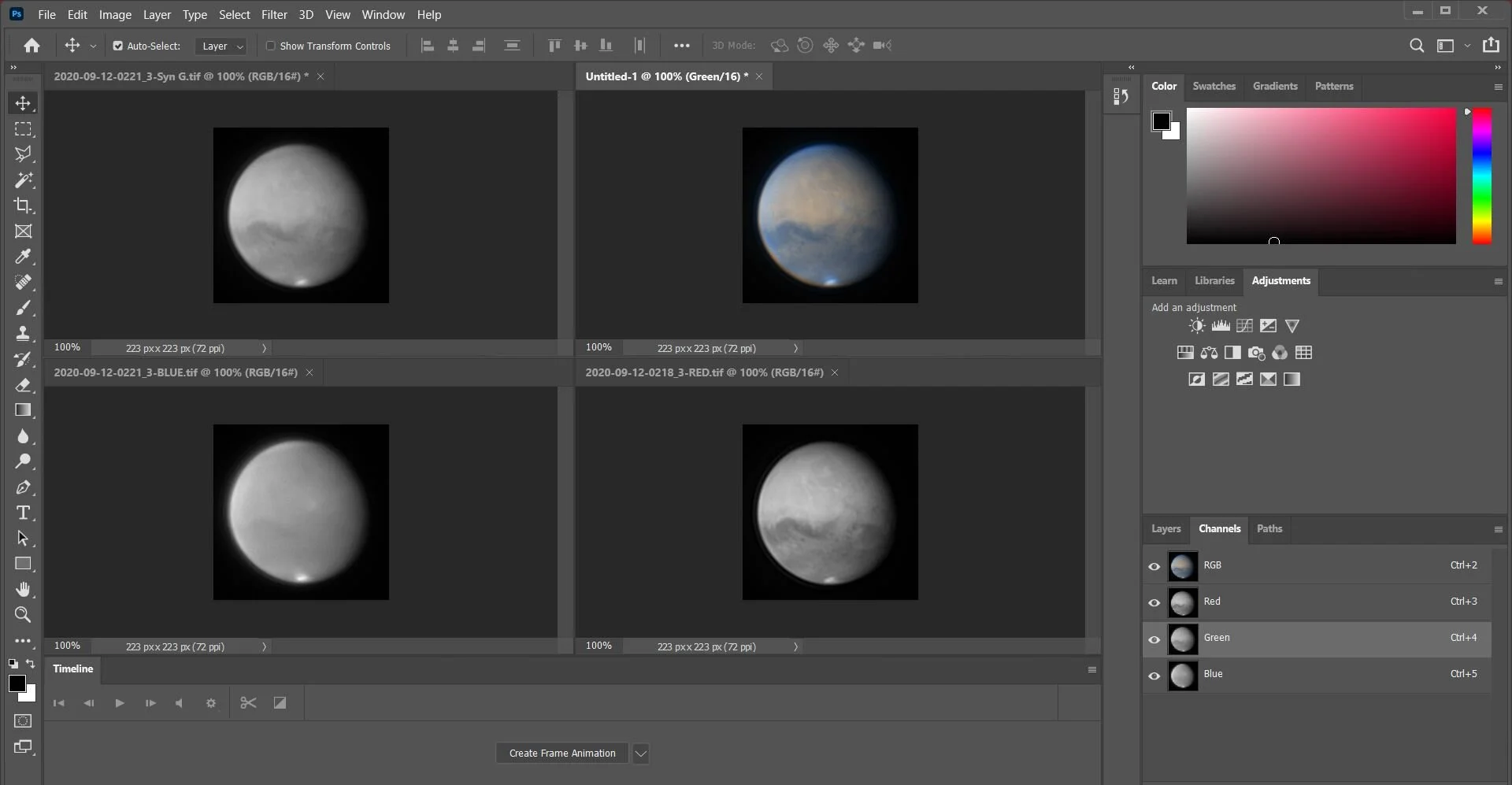Open the Libraries panel
The width and height of the screenshot is (1512, 785).
(1213, 281)
